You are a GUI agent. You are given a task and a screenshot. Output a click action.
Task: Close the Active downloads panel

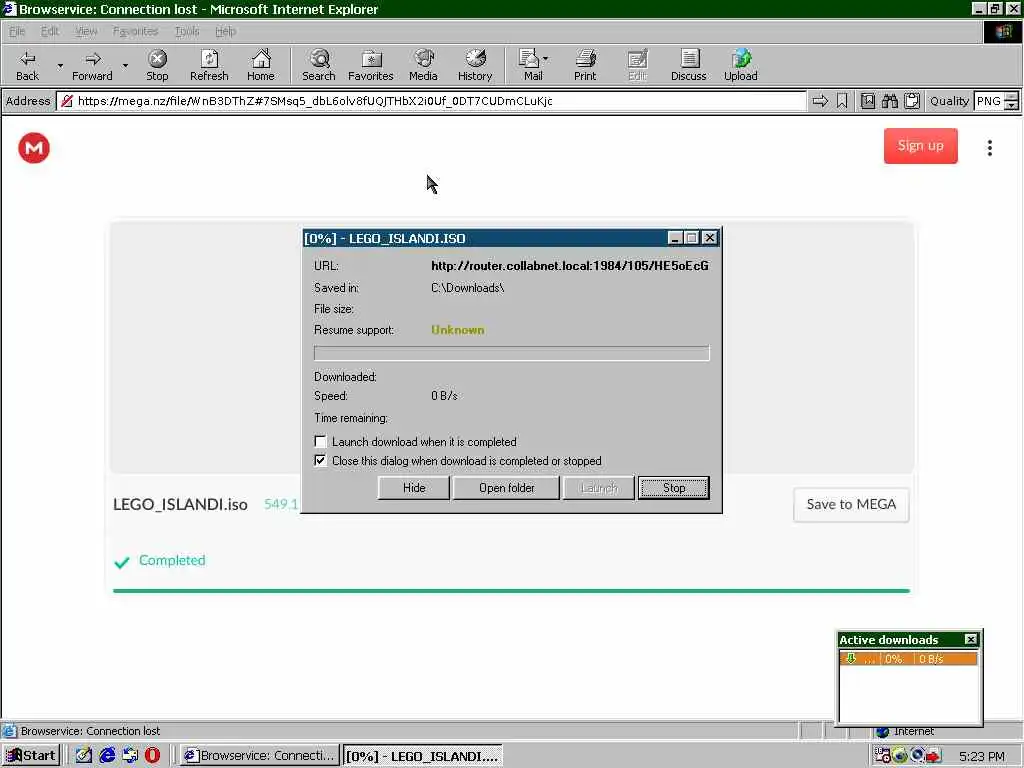971,639
